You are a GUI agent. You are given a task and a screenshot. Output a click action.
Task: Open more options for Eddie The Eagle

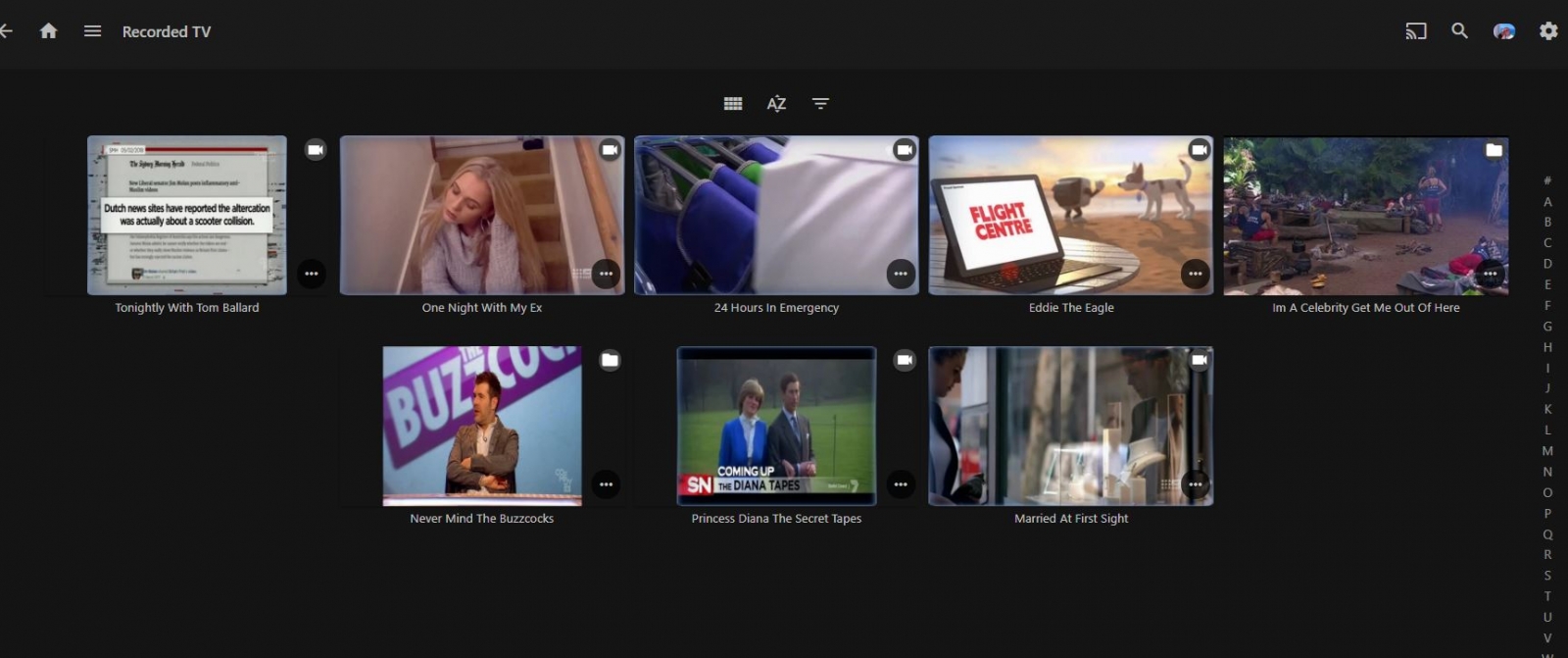pyautogui.click(x=1195, y=274)
